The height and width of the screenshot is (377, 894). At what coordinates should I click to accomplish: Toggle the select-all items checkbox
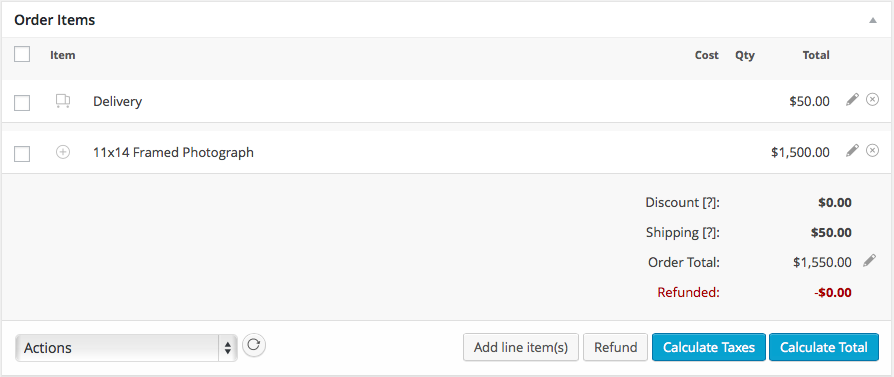point(22,55)
